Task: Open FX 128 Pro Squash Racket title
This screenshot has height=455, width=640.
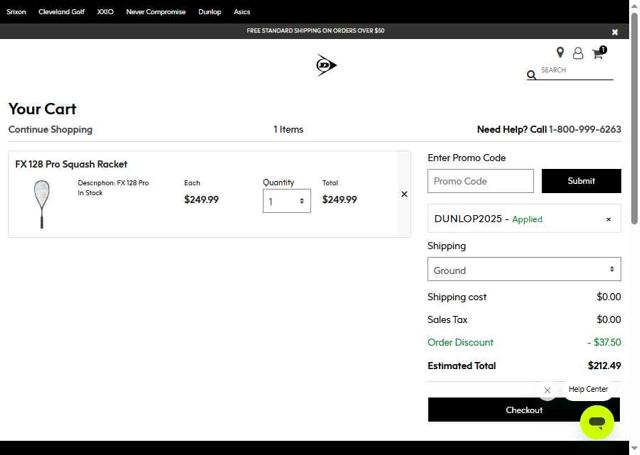Action: [71, 164]
